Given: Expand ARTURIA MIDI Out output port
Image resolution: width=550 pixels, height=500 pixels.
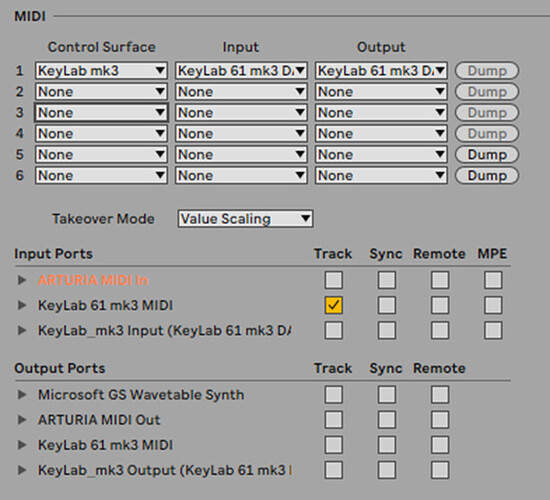Looking at the screenshot, I should (x=22, y=420).
